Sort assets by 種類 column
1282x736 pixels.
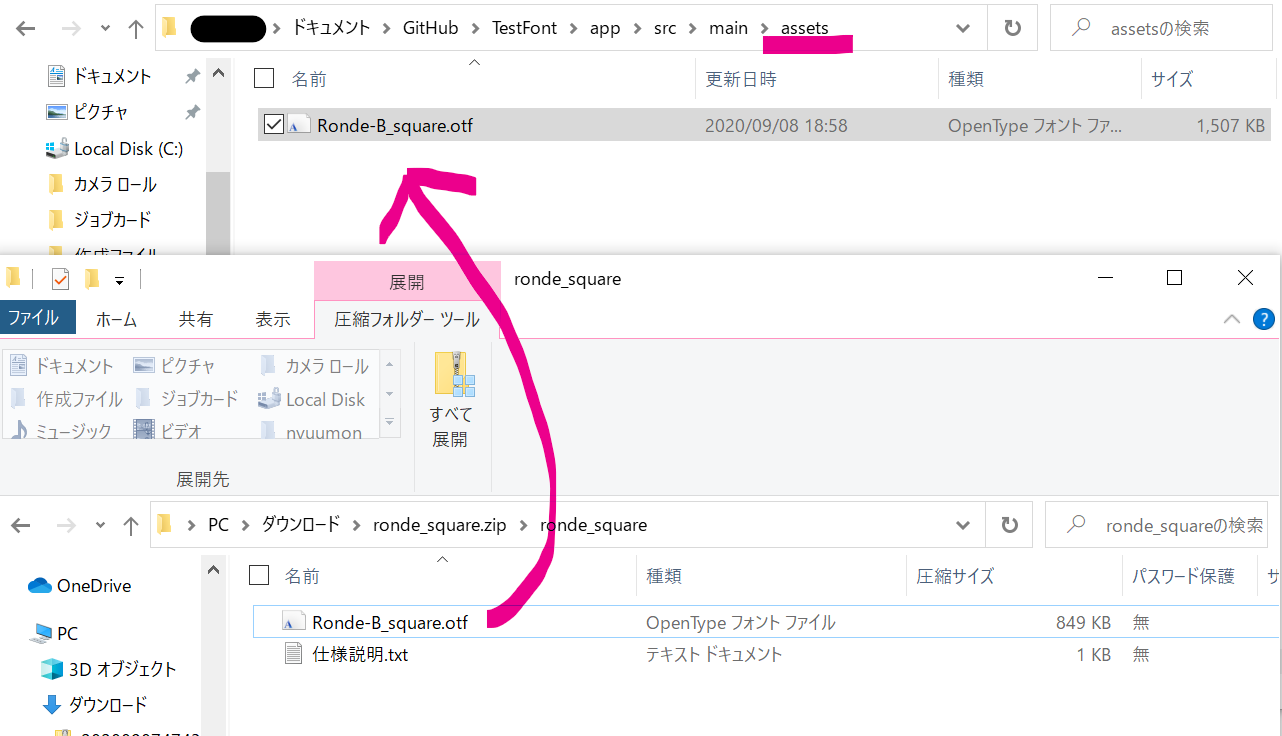coord(966,79)
